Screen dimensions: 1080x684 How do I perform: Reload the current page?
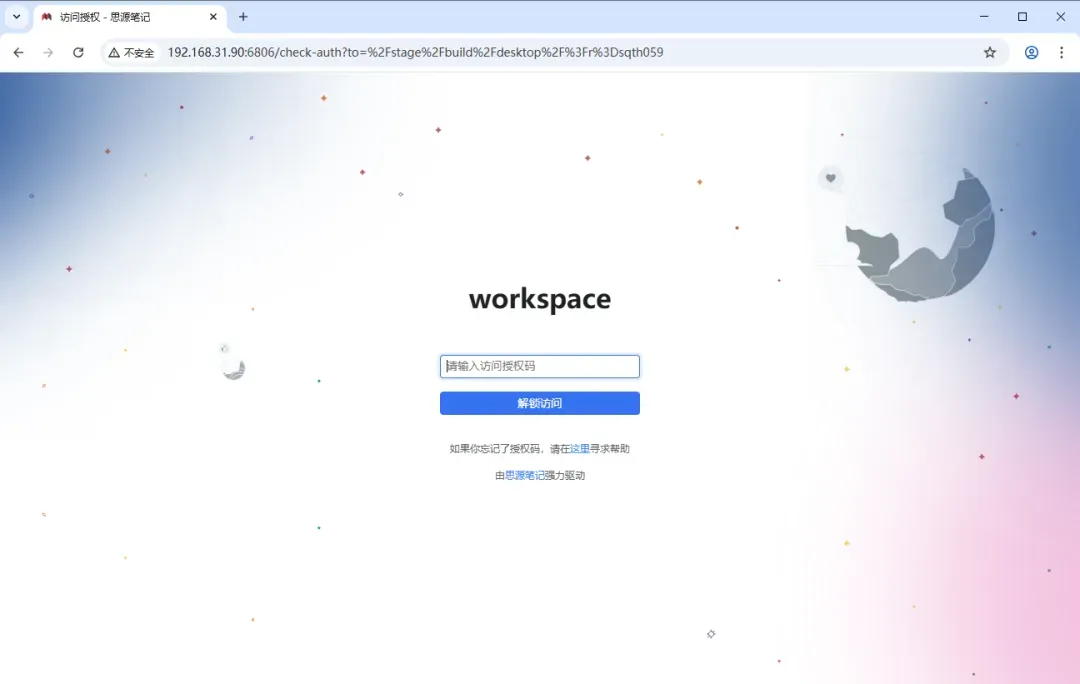point(79,52)
